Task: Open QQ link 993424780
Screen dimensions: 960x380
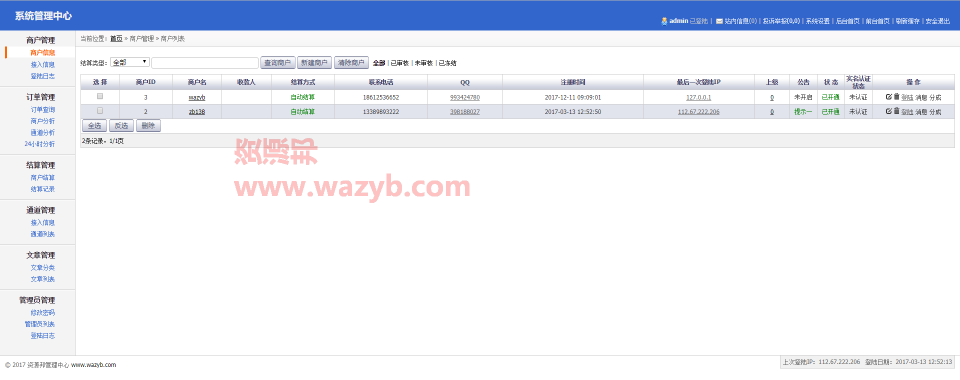Action: coord(465,97)
